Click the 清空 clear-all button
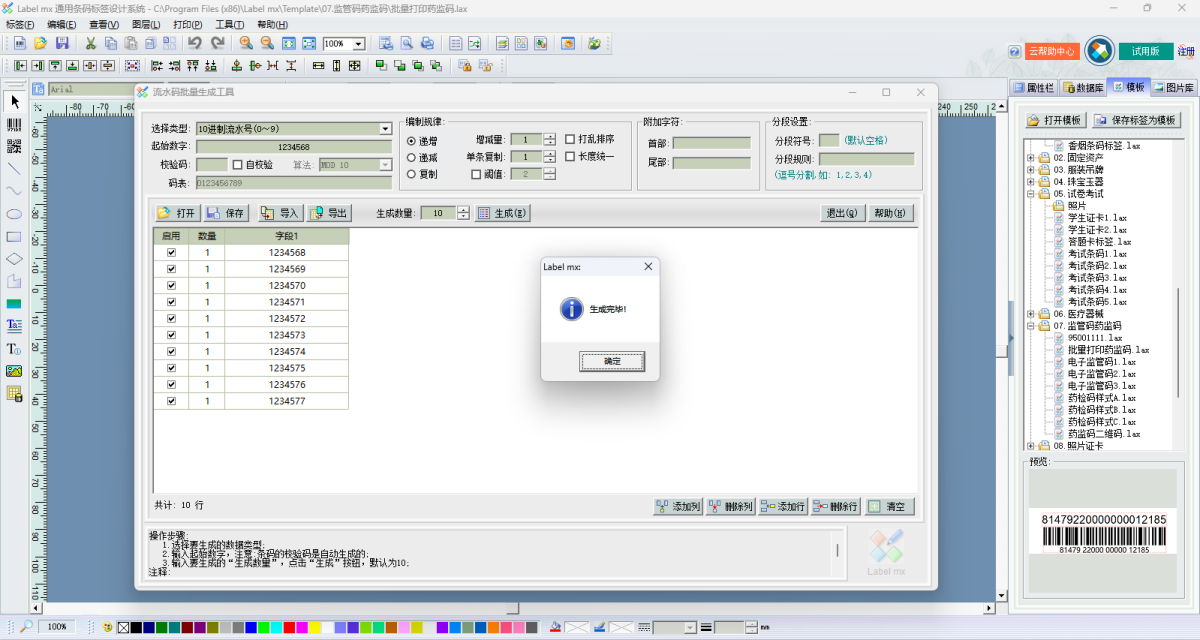 [889, 507]
